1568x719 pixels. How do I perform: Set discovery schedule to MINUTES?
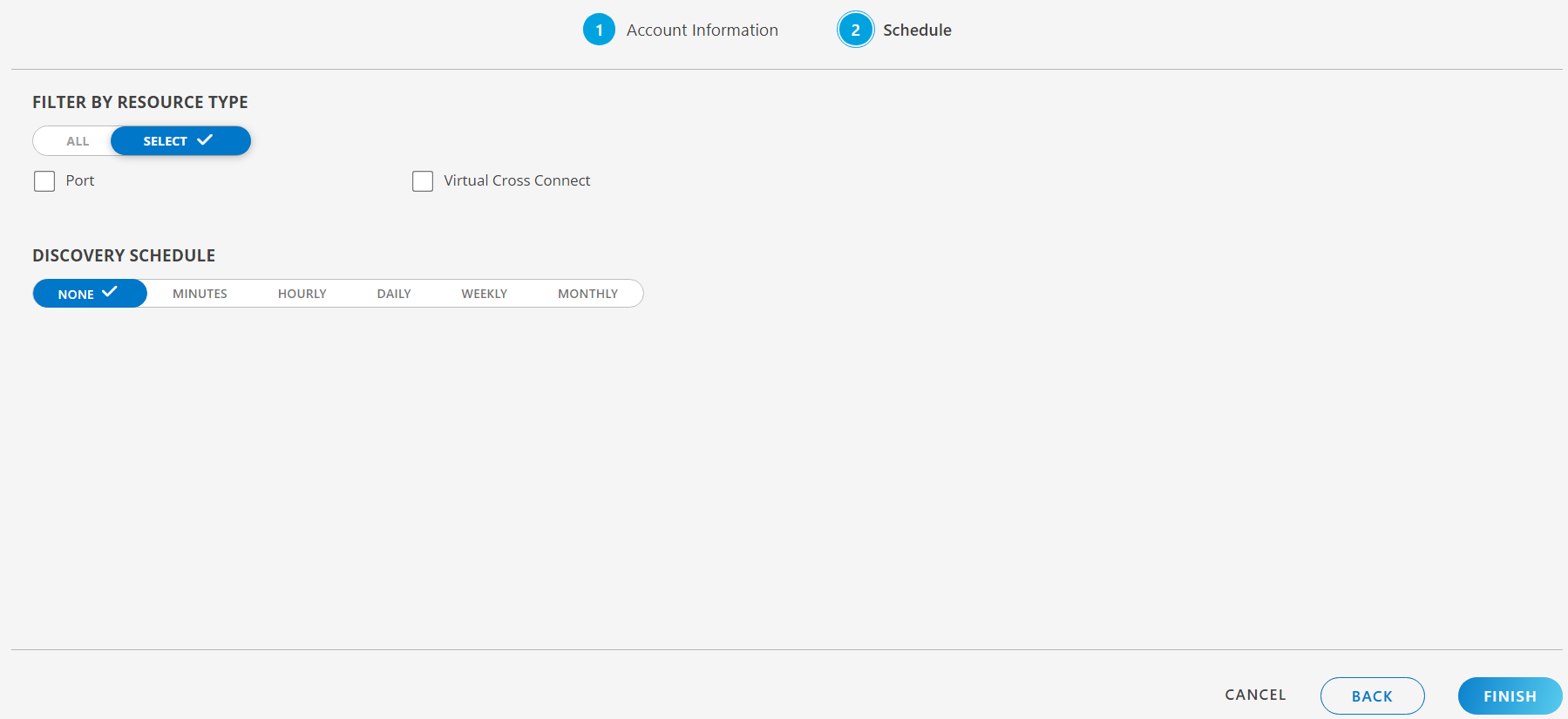[x=200, y=294]
